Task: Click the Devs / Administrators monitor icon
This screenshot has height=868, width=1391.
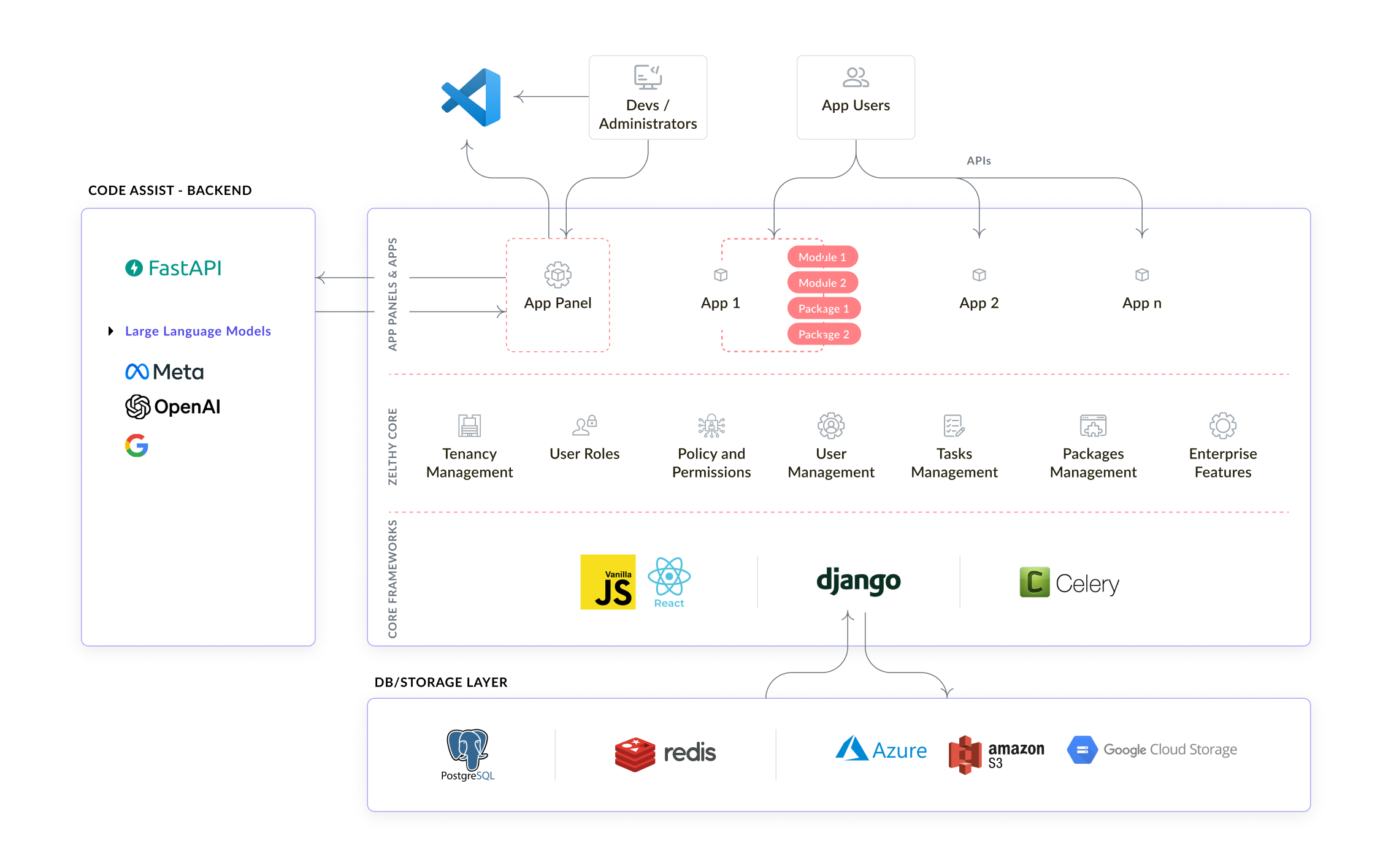Action: (x=648, y=78)
